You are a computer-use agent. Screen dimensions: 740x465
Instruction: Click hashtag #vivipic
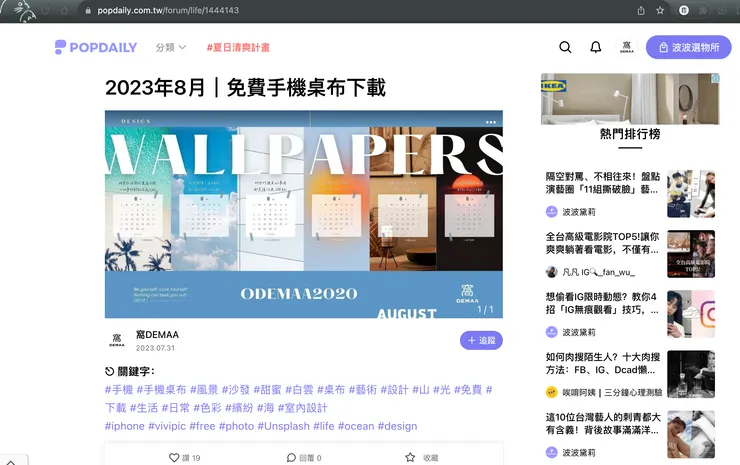coord(167,426)
